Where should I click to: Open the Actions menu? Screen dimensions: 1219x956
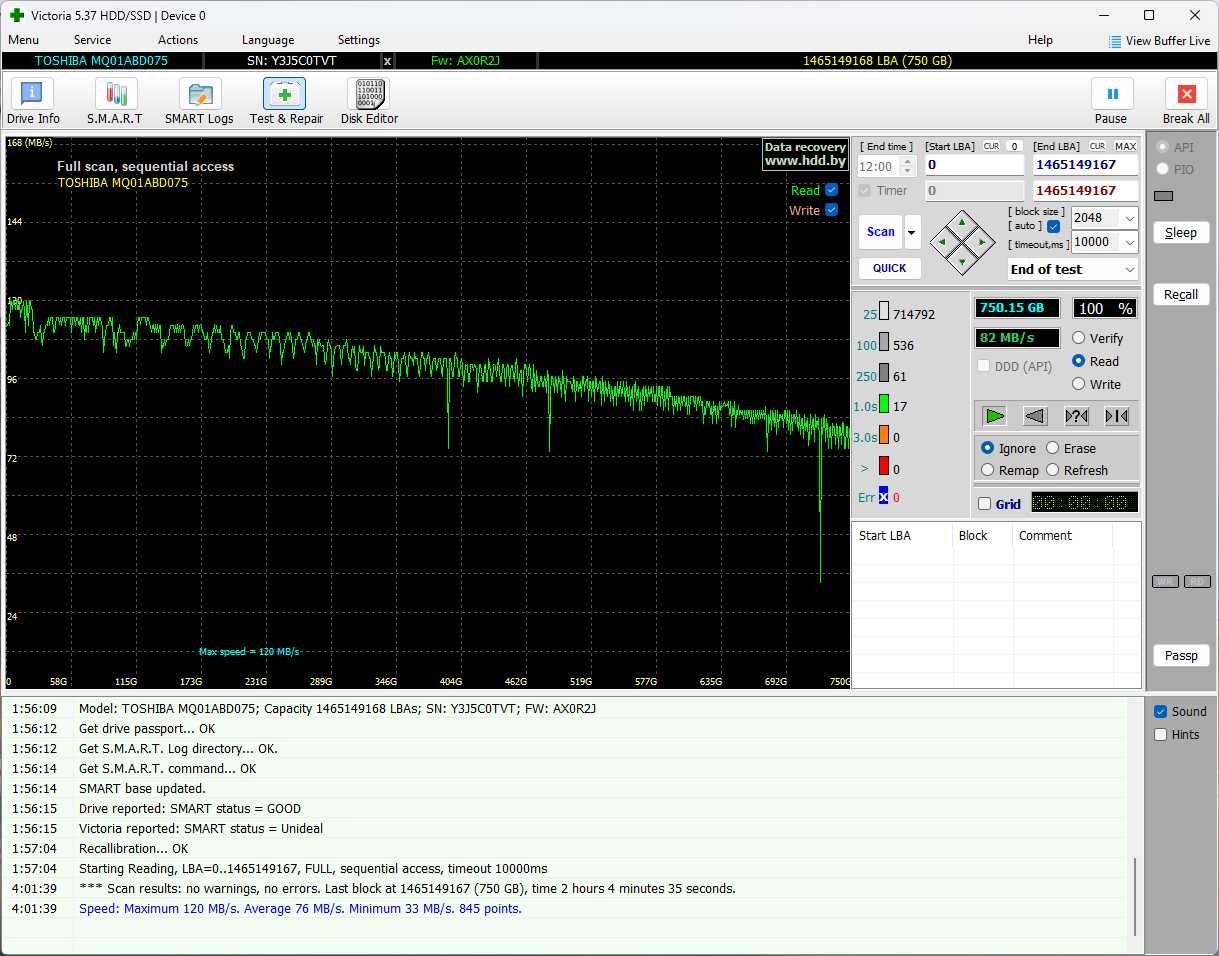[178, 40]
